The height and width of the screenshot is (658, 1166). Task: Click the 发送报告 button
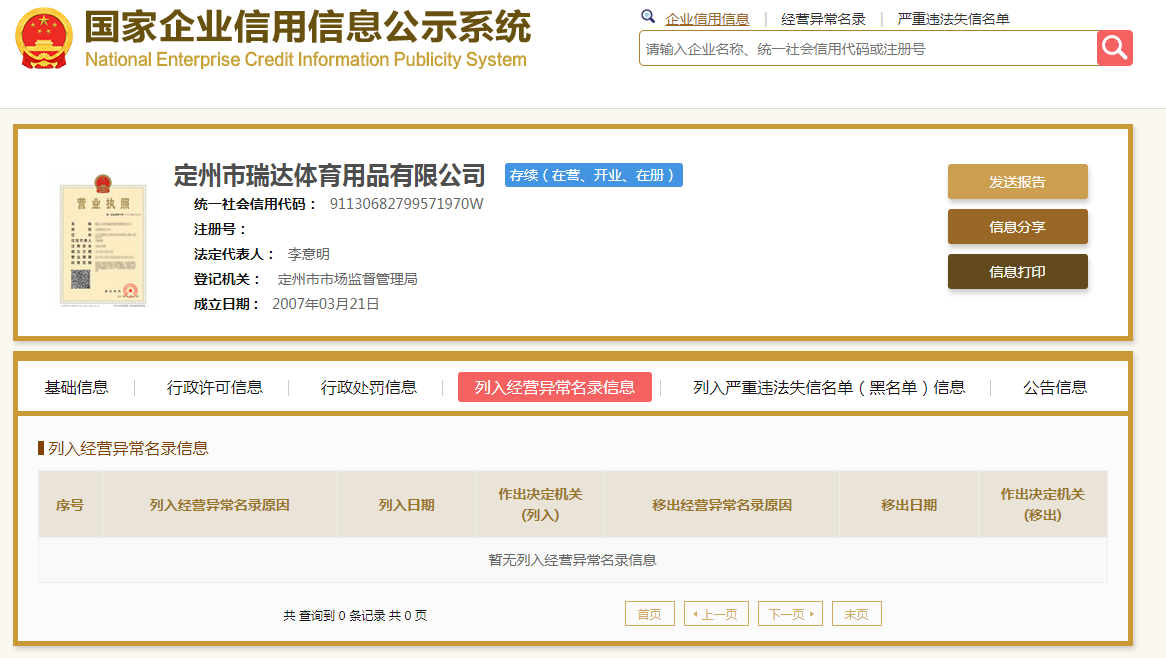[x=1017, y=181]
